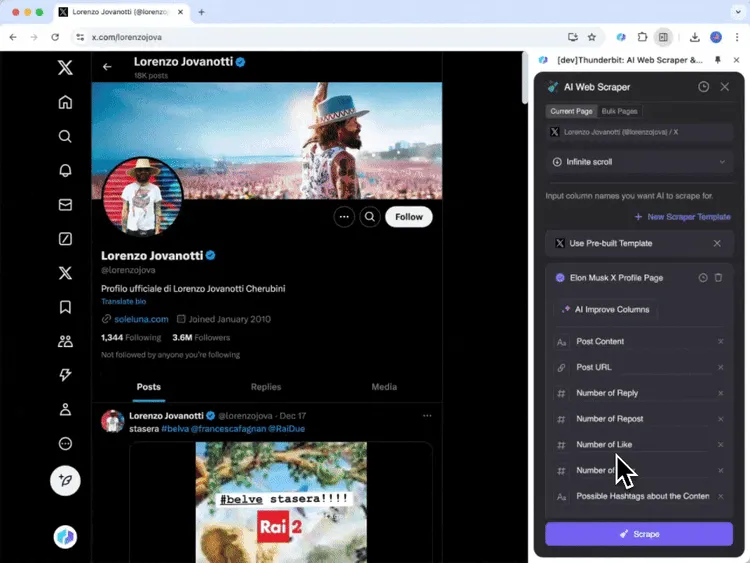Change Post URL column type icon
750x563 pixels.
[x=562, y=368]
